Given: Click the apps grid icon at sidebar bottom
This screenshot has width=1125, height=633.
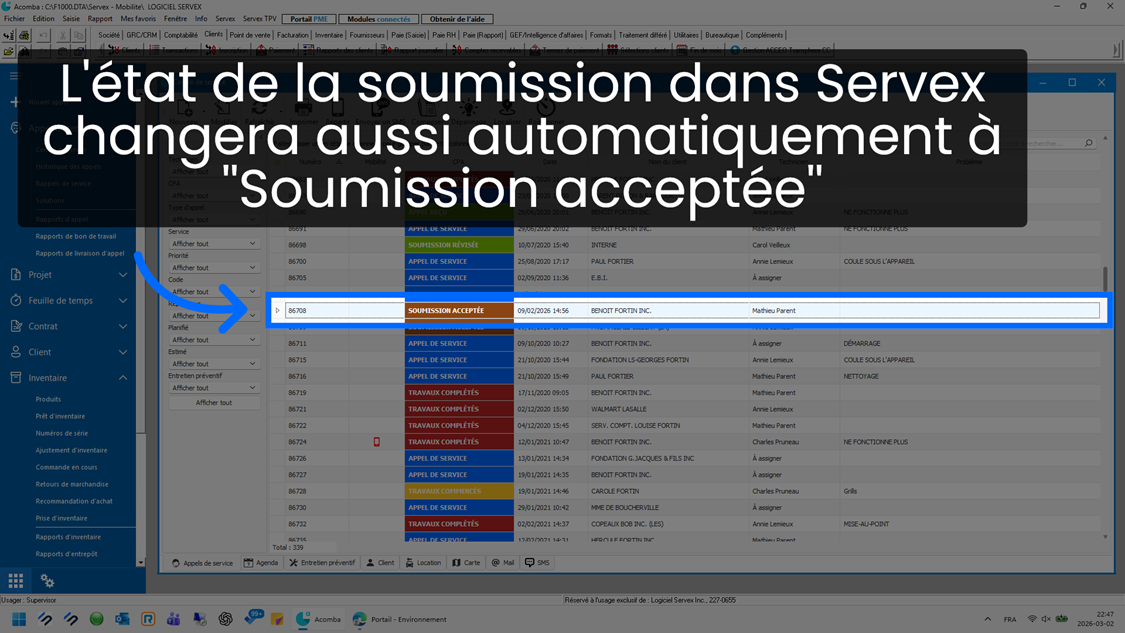Looking at the screenshot, I should tap(16, 581).
